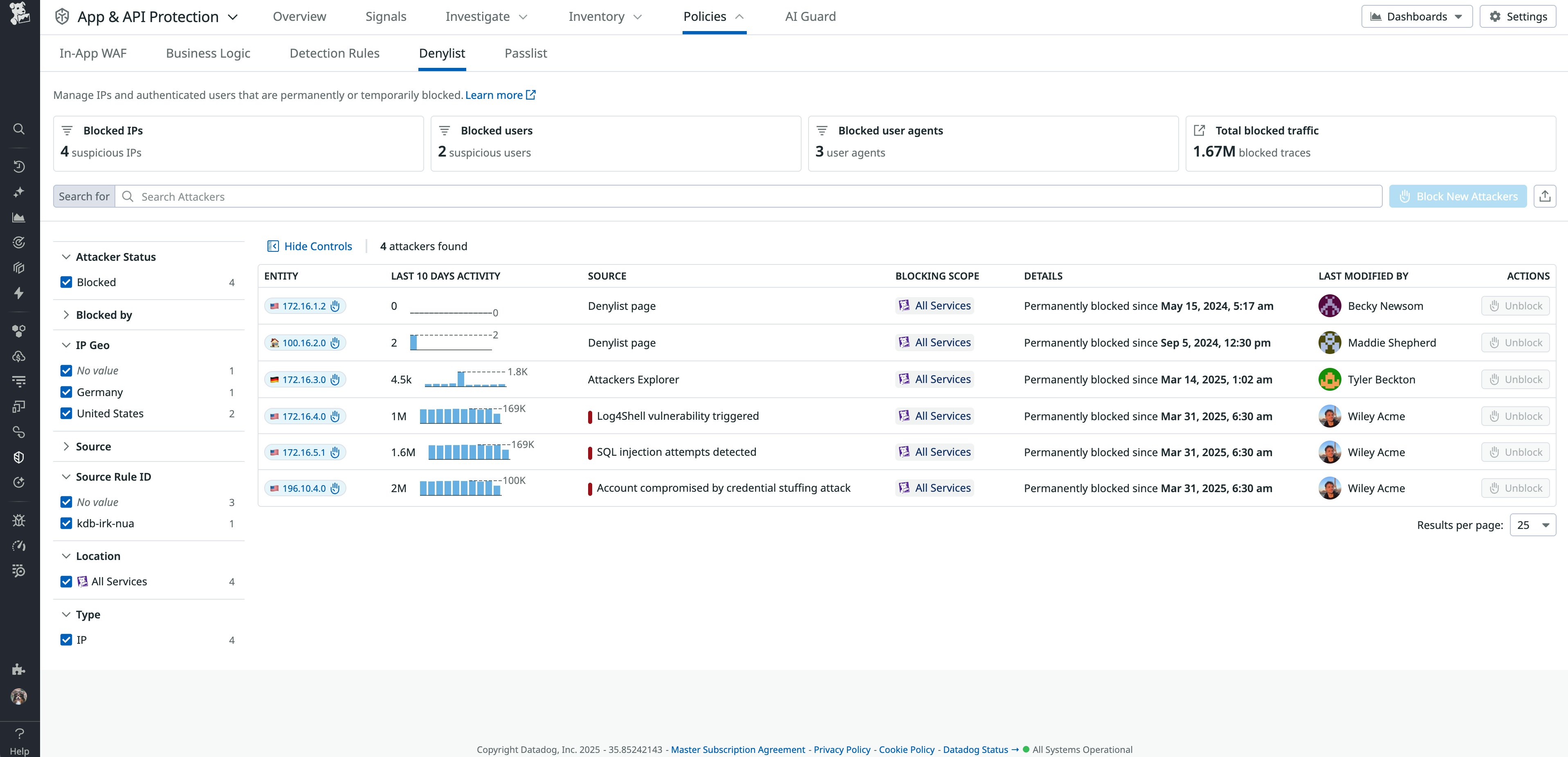1568x757 pixels.
Task: Expand the Source filter section
Action: (x=67, y=446)
